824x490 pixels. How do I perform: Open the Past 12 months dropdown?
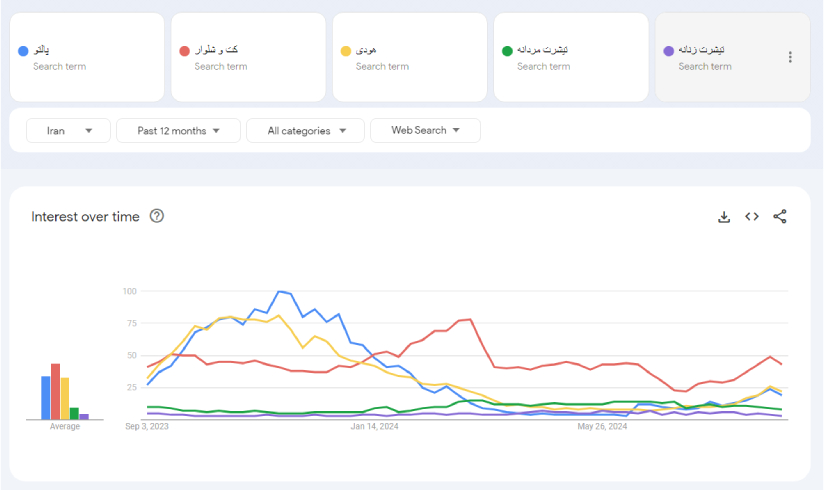tap(178, 130)
